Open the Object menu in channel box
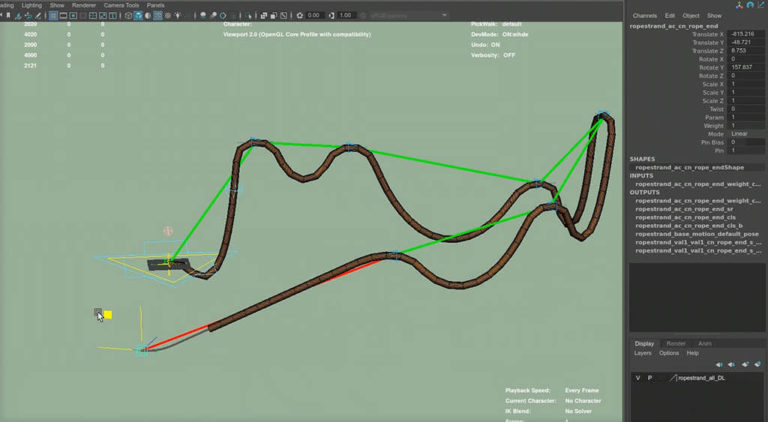Viewport: 768px width, 422px height. point(691,16)
